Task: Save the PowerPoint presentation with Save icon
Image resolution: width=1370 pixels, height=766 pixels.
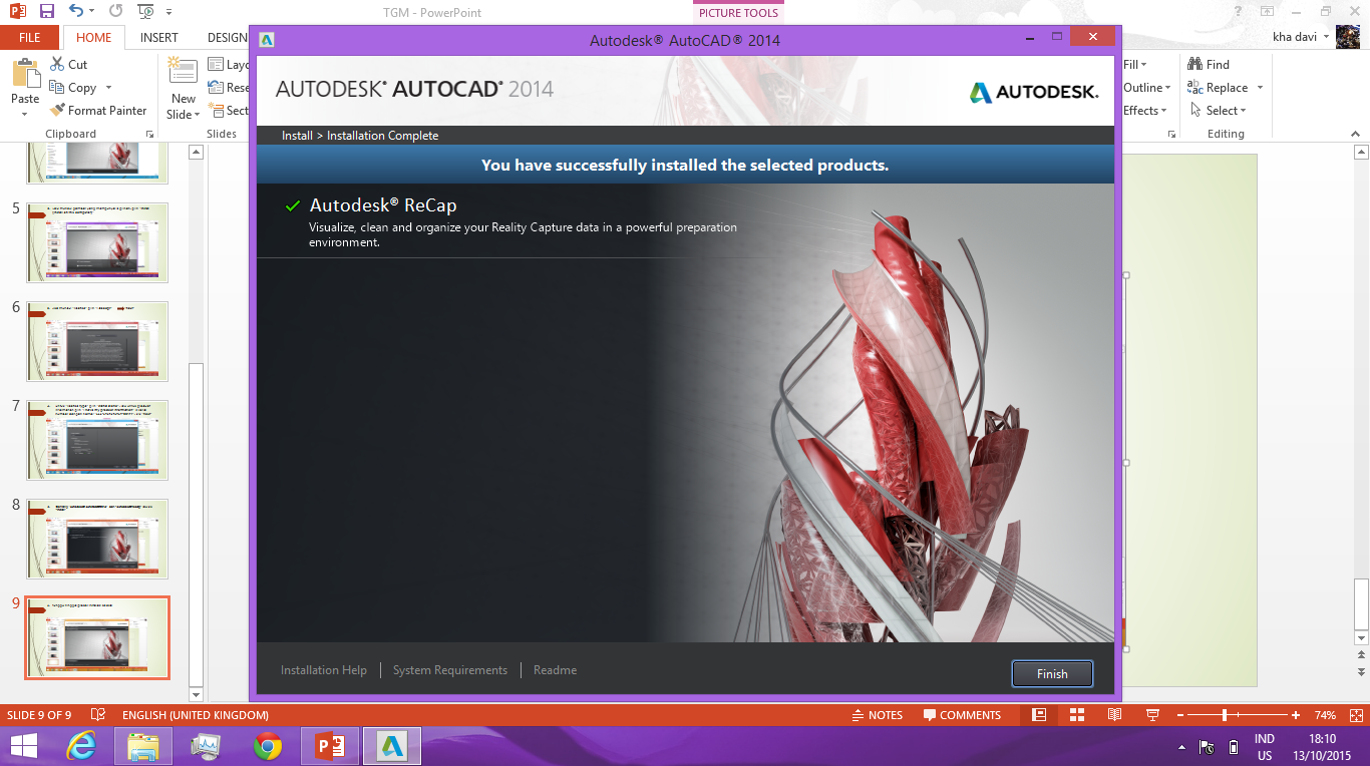Action: pos(47,12)
